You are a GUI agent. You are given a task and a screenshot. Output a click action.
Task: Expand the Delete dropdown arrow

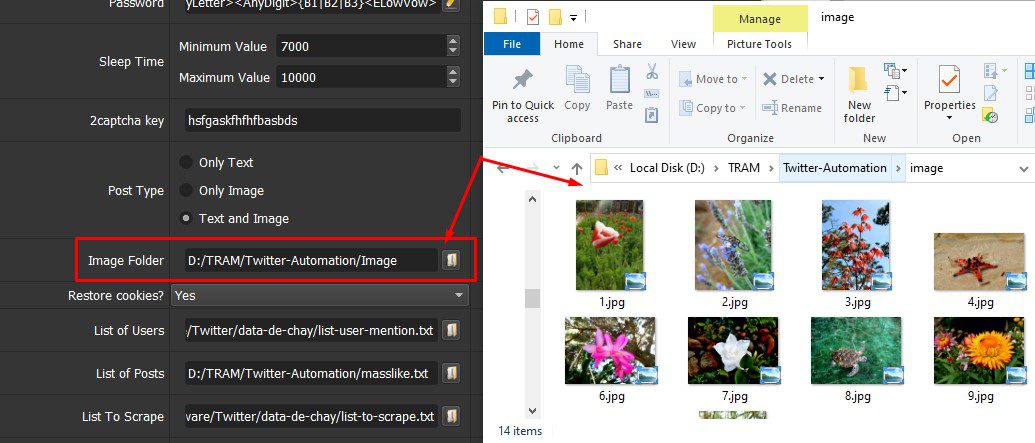822,79
